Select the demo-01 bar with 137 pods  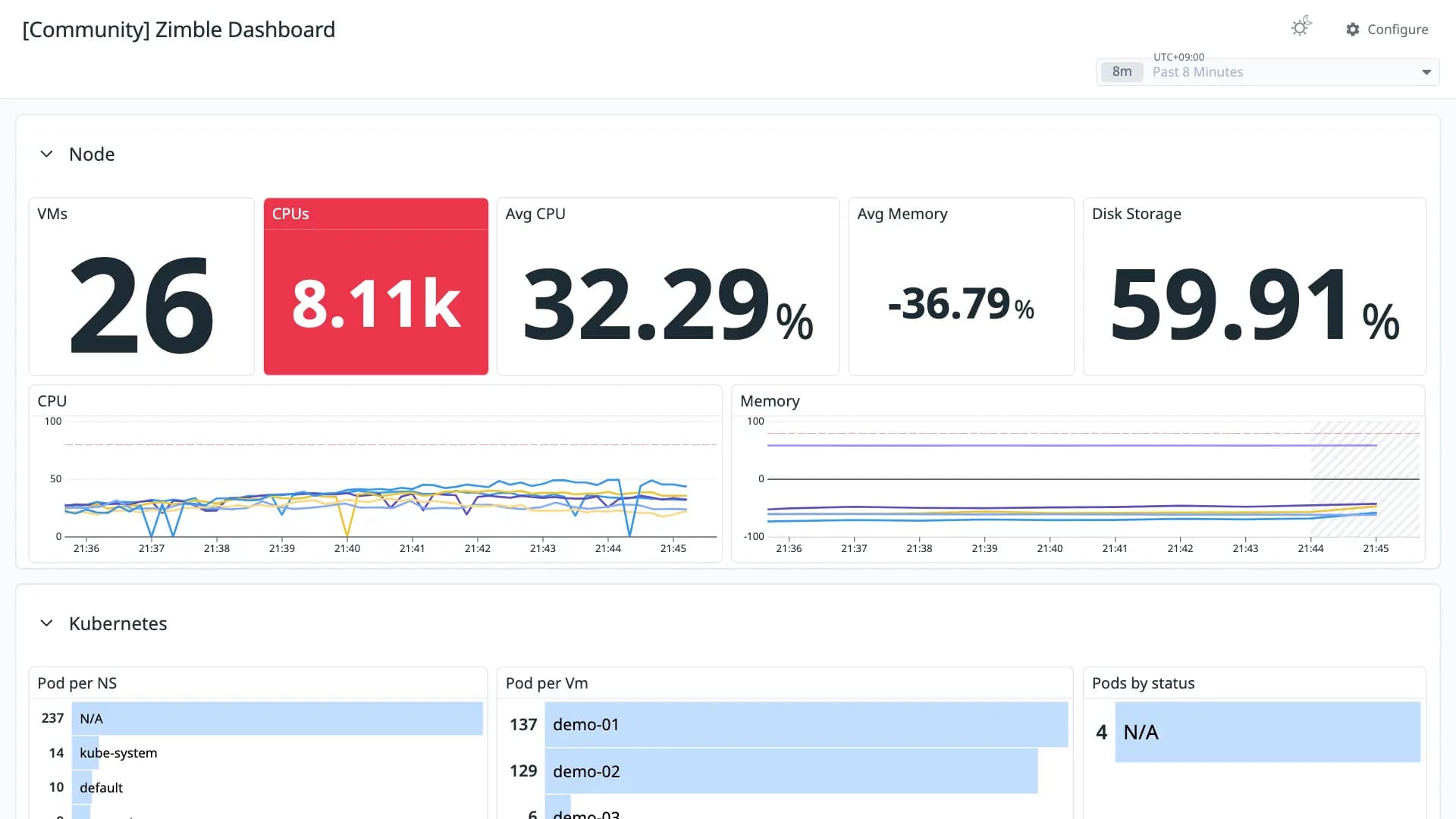pyautogui.click(x=807, y=725)
